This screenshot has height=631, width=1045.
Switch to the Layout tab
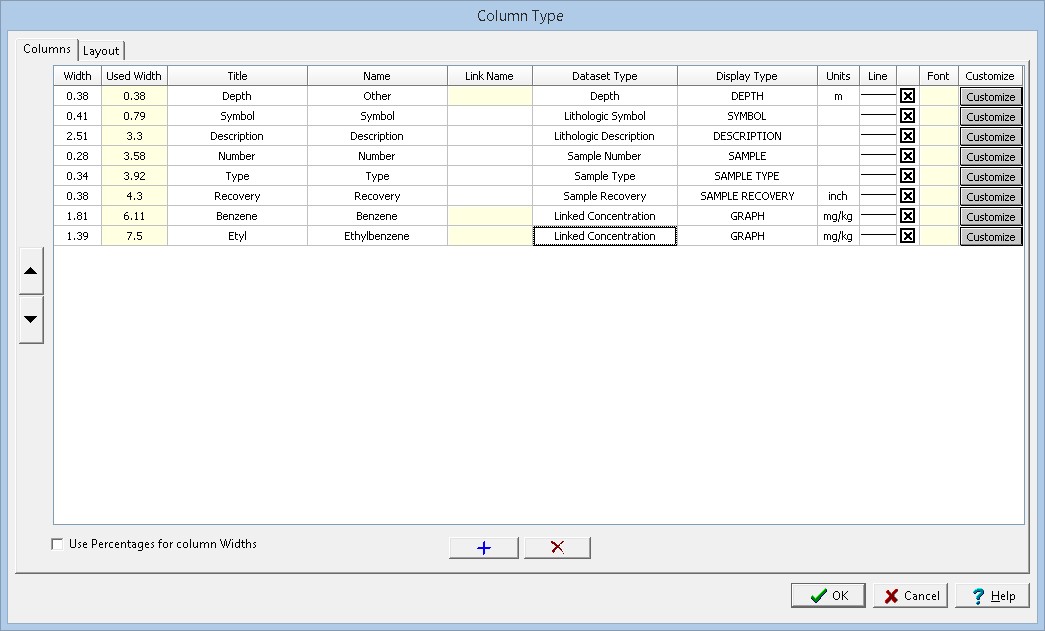pyautogui.click(x=101, y=51)
